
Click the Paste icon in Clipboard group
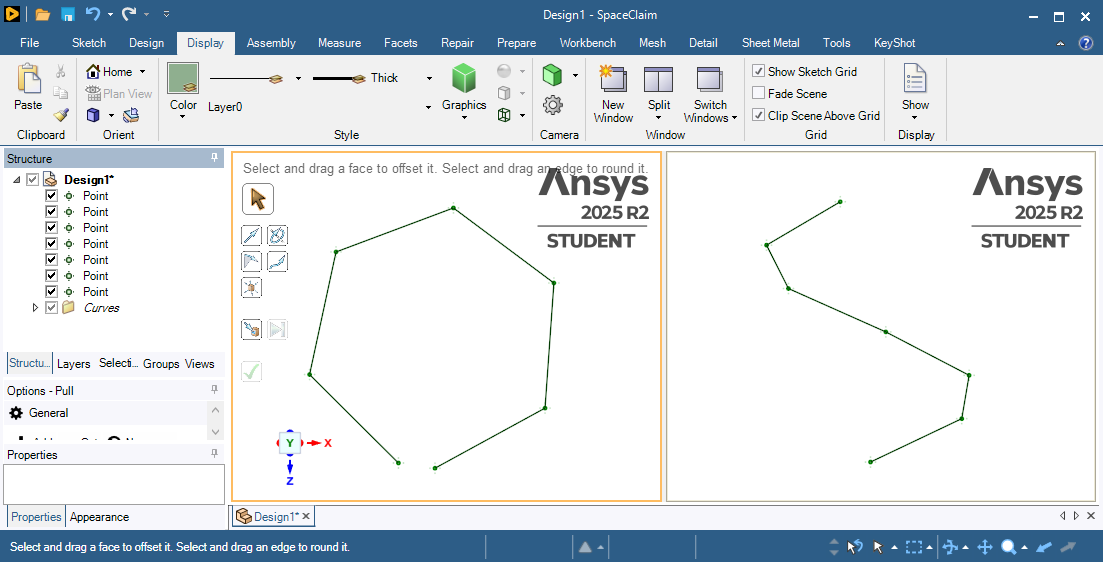point(28,79)
